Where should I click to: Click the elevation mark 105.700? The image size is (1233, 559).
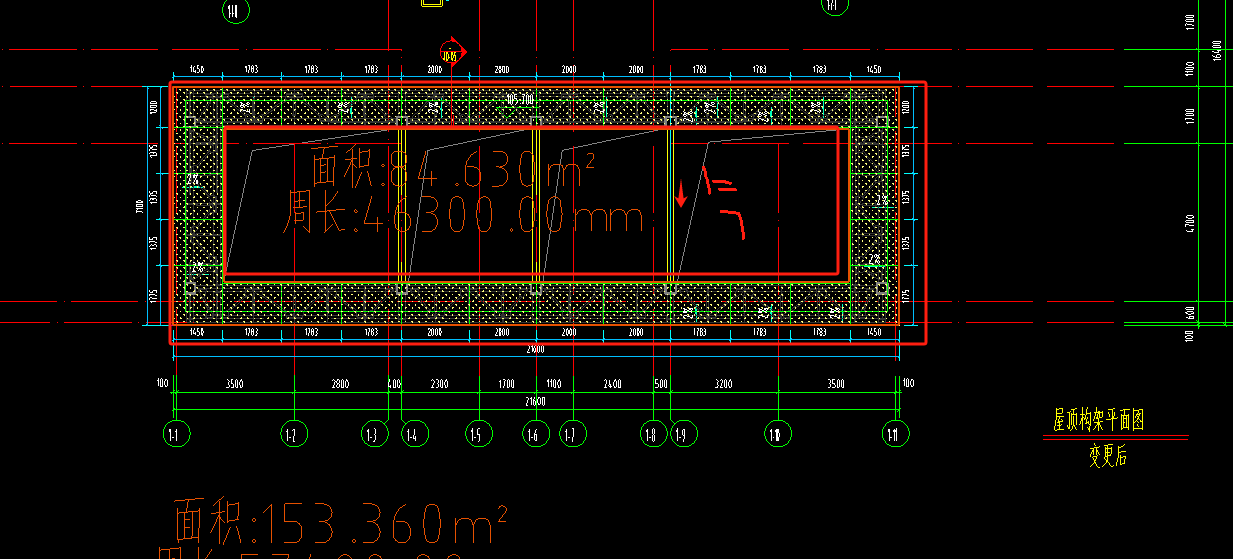(520, 99)
